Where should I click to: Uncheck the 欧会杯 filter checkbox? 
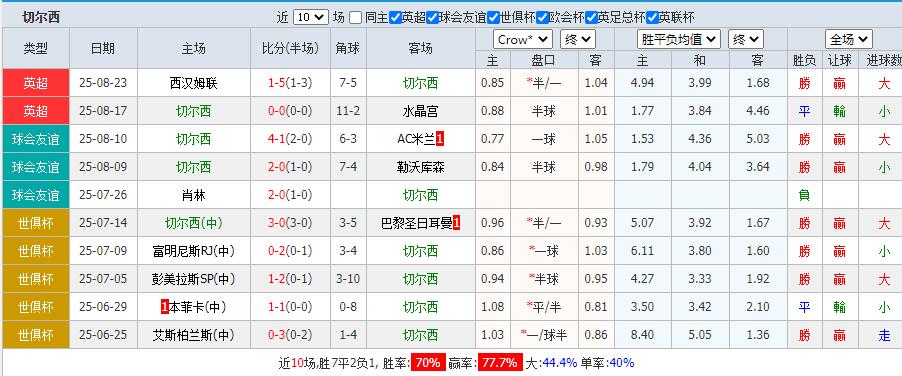(x=542, y=17)
